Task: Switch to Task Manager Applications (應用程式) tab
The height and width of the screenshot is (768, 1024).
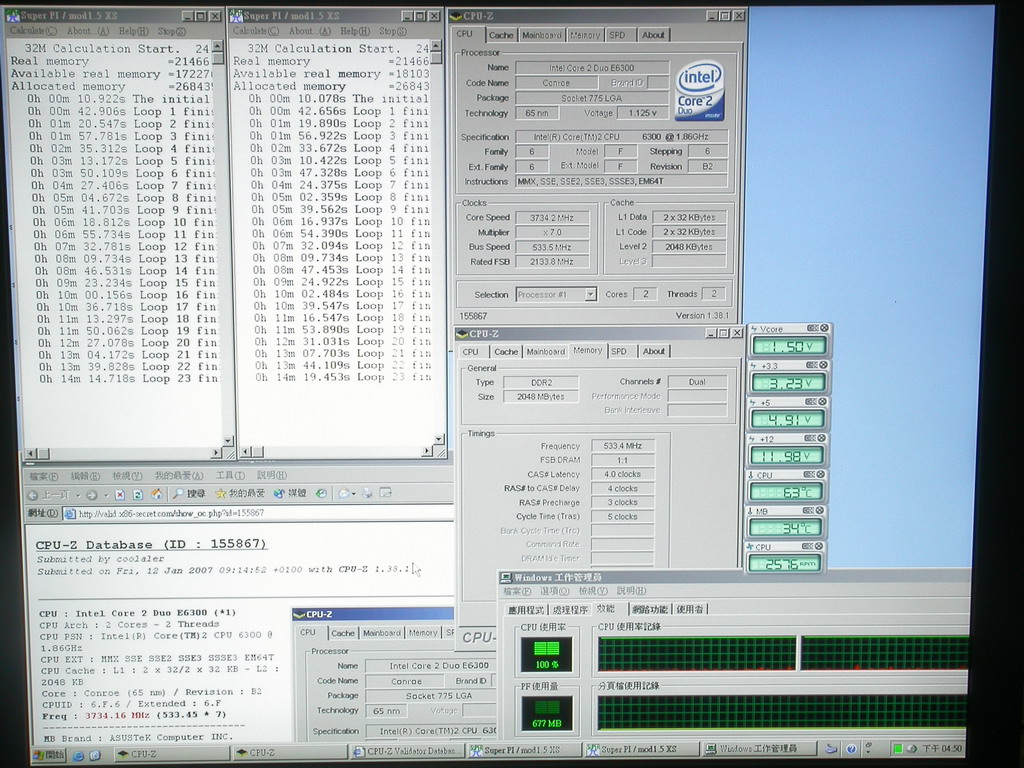Action: 526,610
